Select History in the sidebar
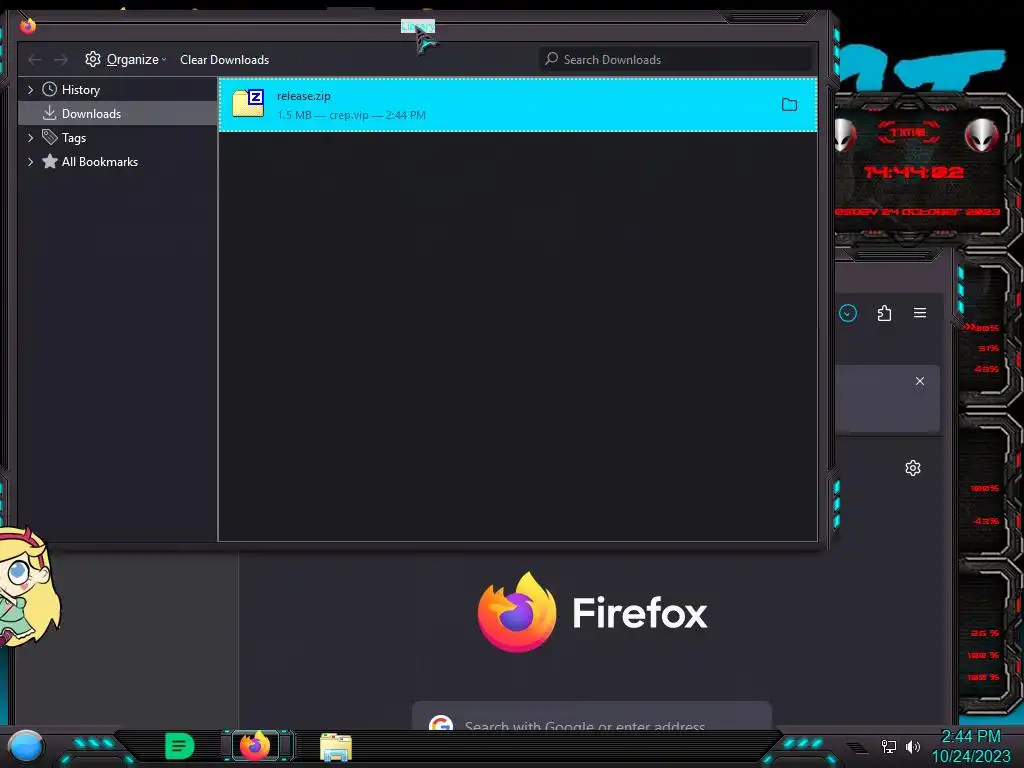The height and width of the screenshot is (768, 1024). [x=80, y=89]
